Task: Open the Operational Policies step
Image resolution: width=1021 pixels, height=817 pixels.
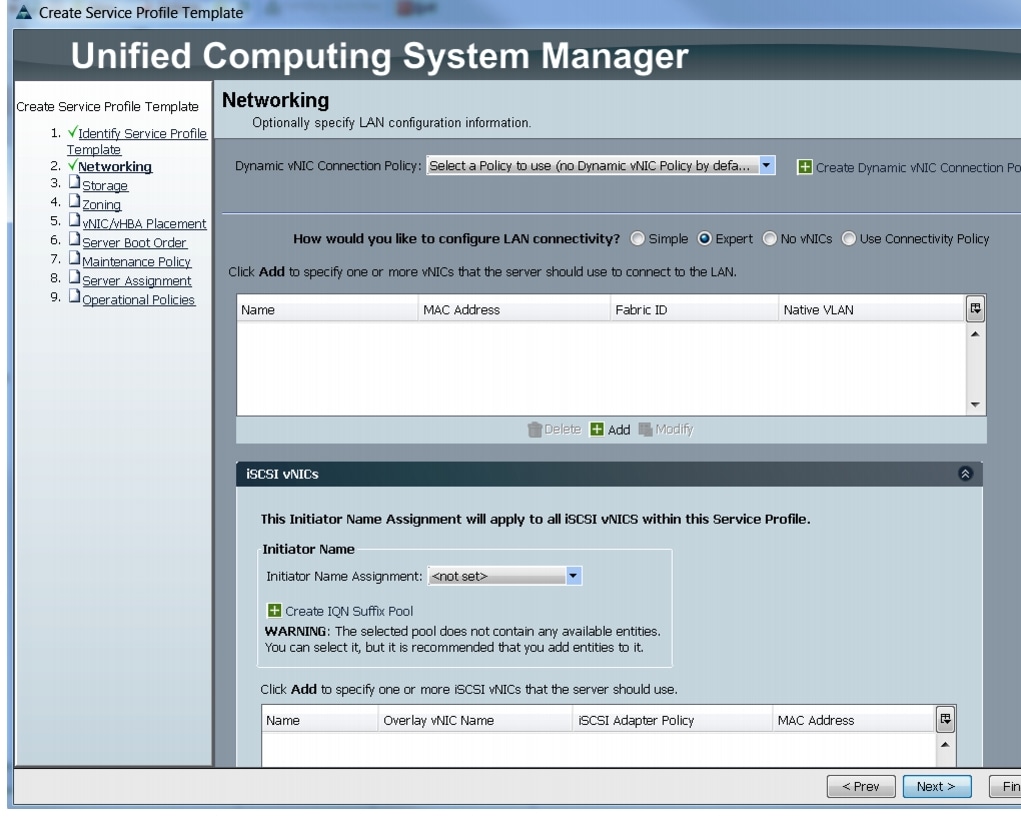Action: click(139, 299)
